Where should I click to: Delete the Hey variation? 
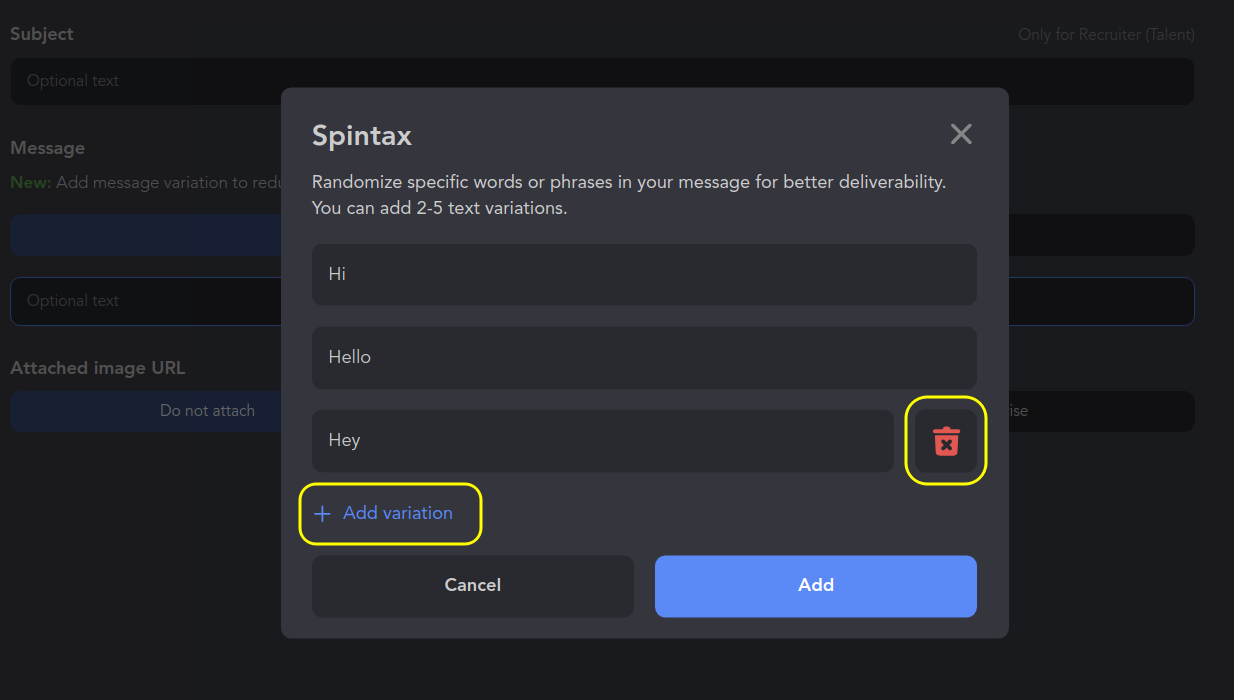[946, 441]
